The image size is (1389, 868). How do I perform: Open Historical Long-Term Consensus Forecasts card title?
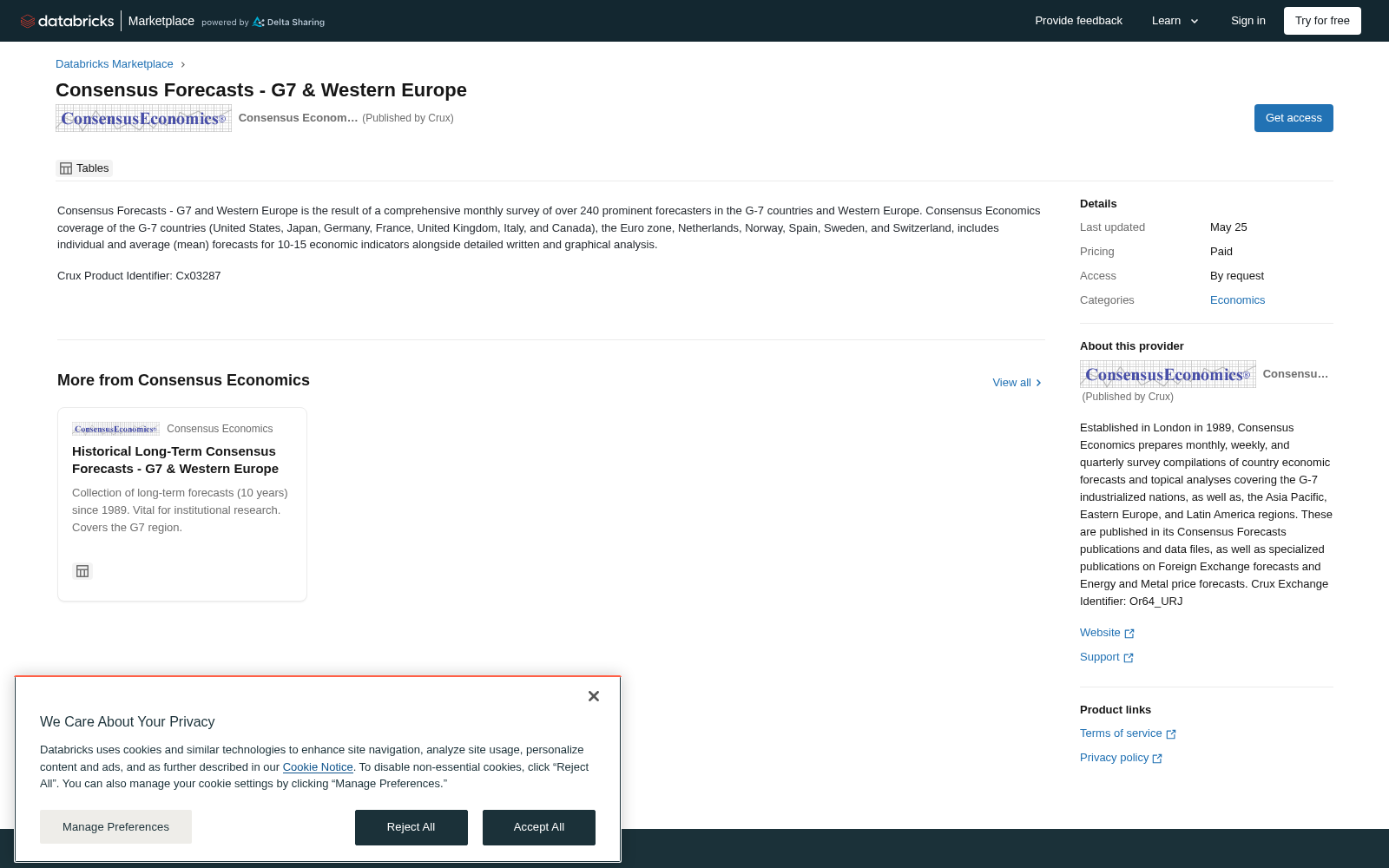click(175, 460)
